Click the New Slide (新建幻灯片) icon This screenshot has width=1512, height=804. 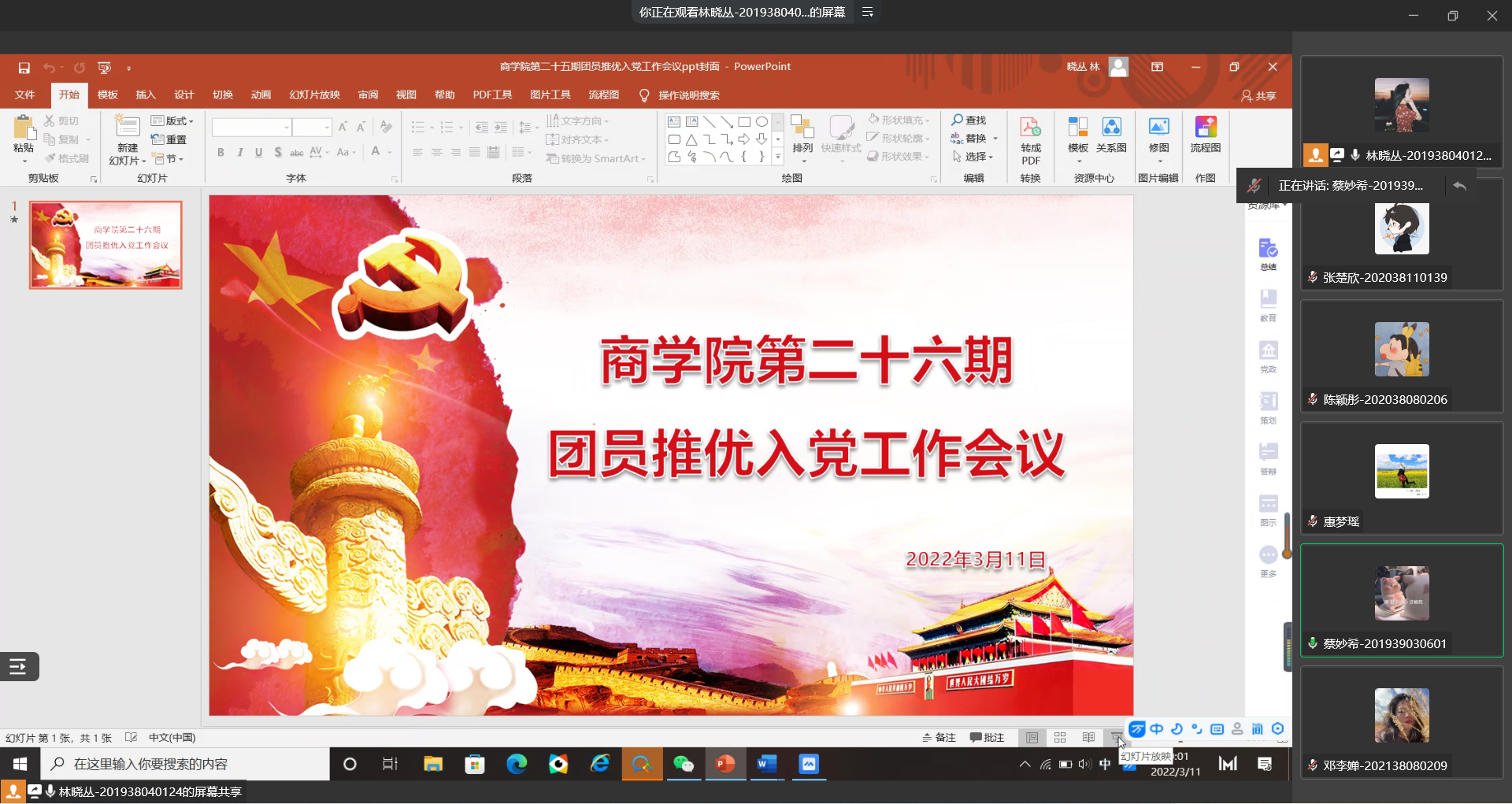[127, 126]
